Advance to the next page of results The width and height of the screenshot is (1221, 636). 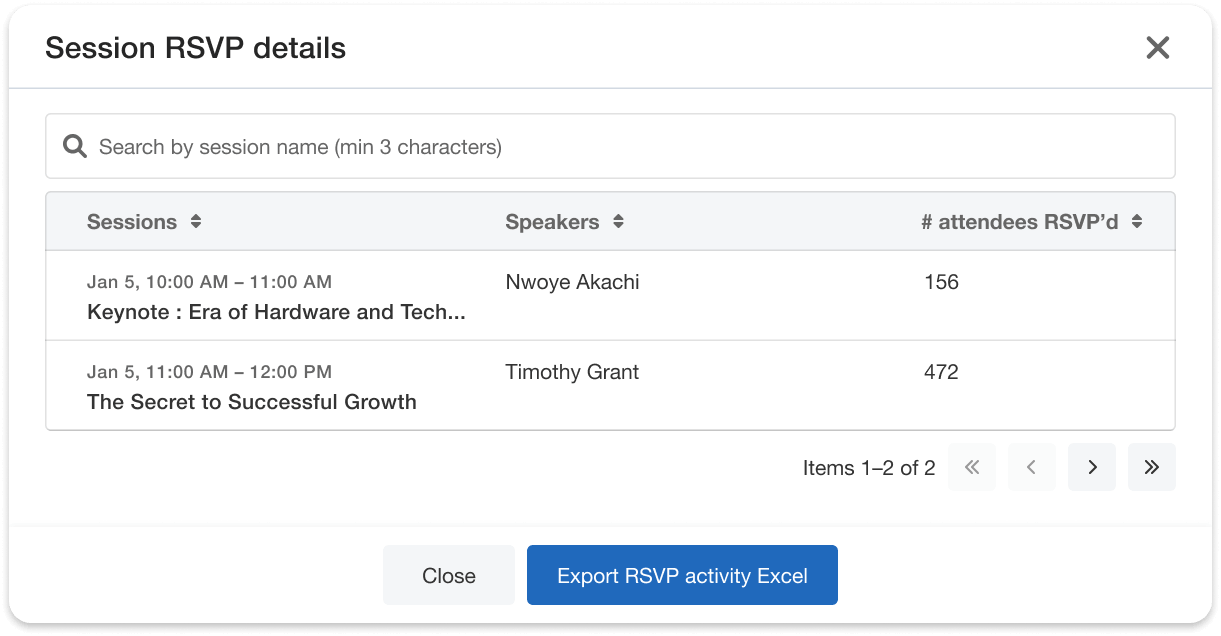point(1092,467)
